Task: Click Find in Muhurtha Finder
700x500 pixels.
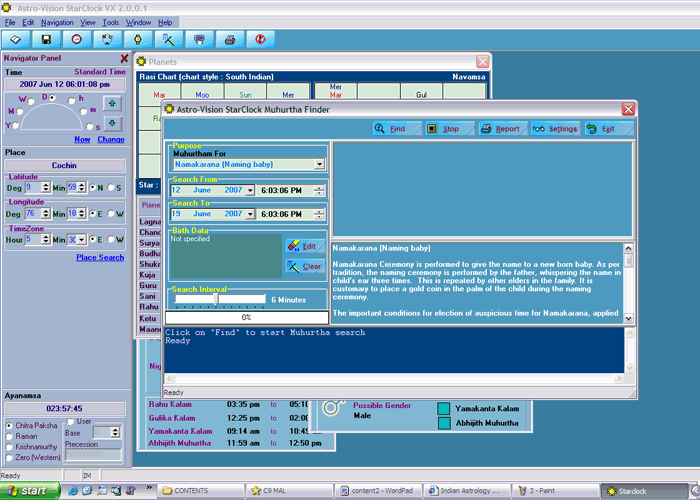Action: [396, 129]
